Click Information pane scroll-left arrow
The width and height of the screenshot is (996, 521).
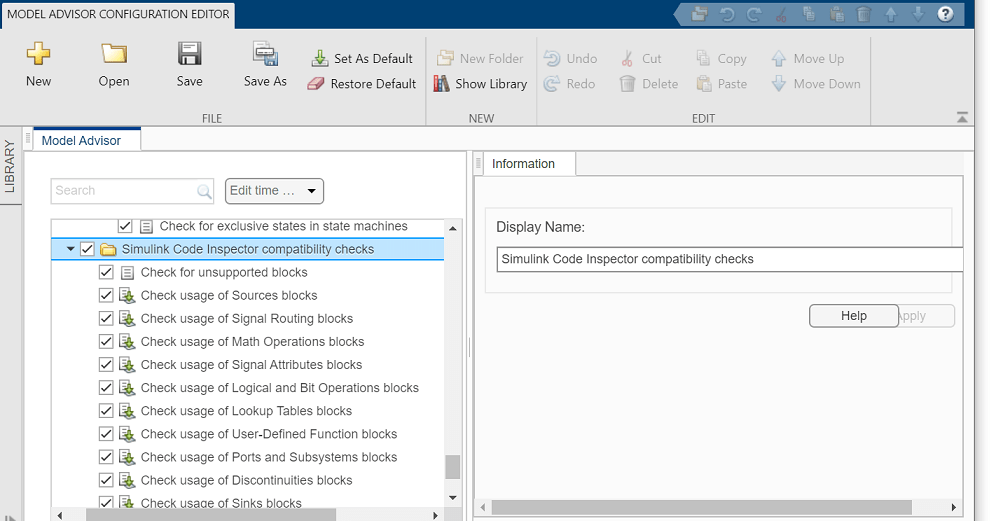click(483, 507)
